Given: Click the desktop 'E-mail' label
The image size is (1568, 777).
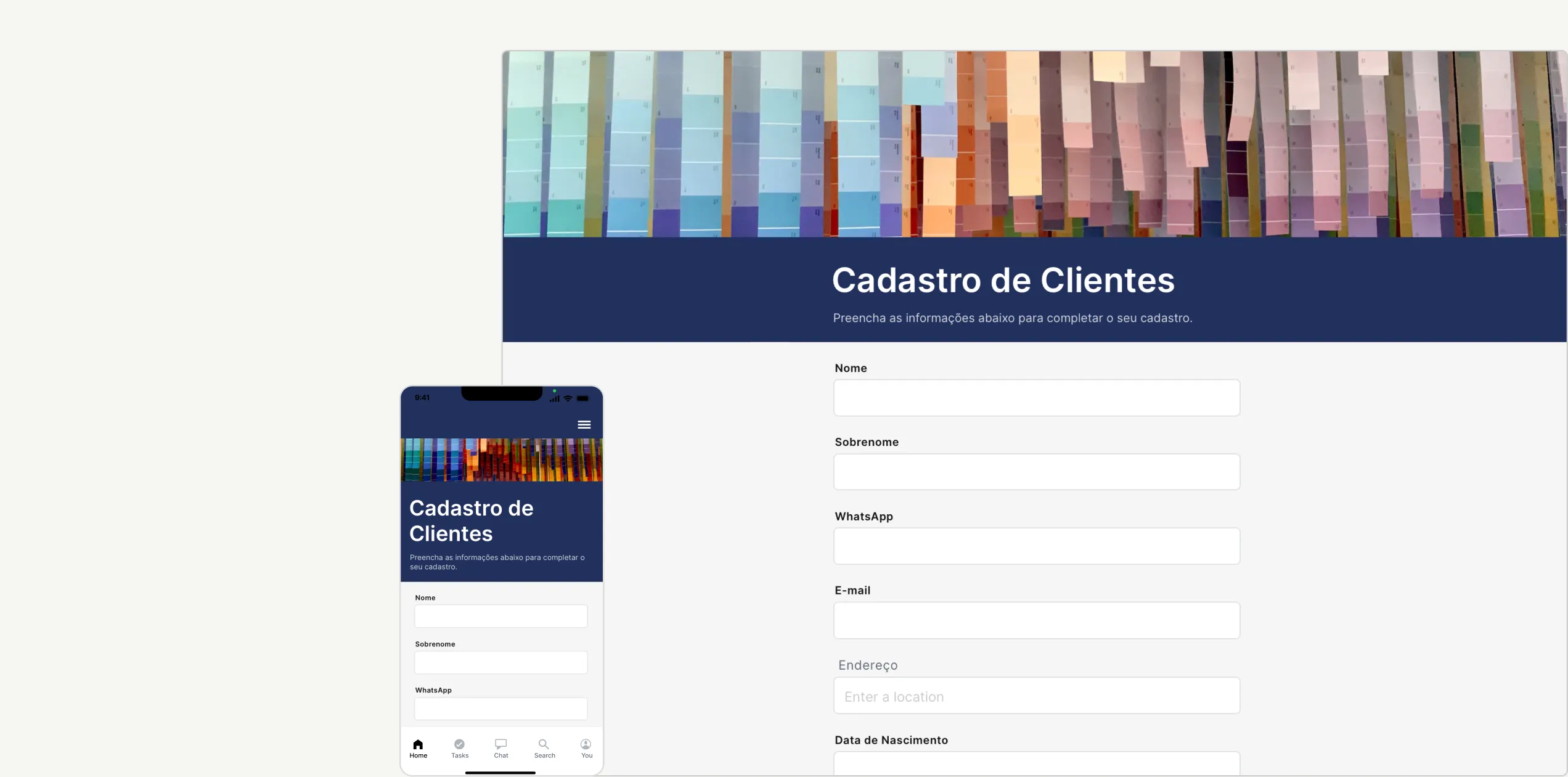Looking at the screenshot, I should (852, 590).
